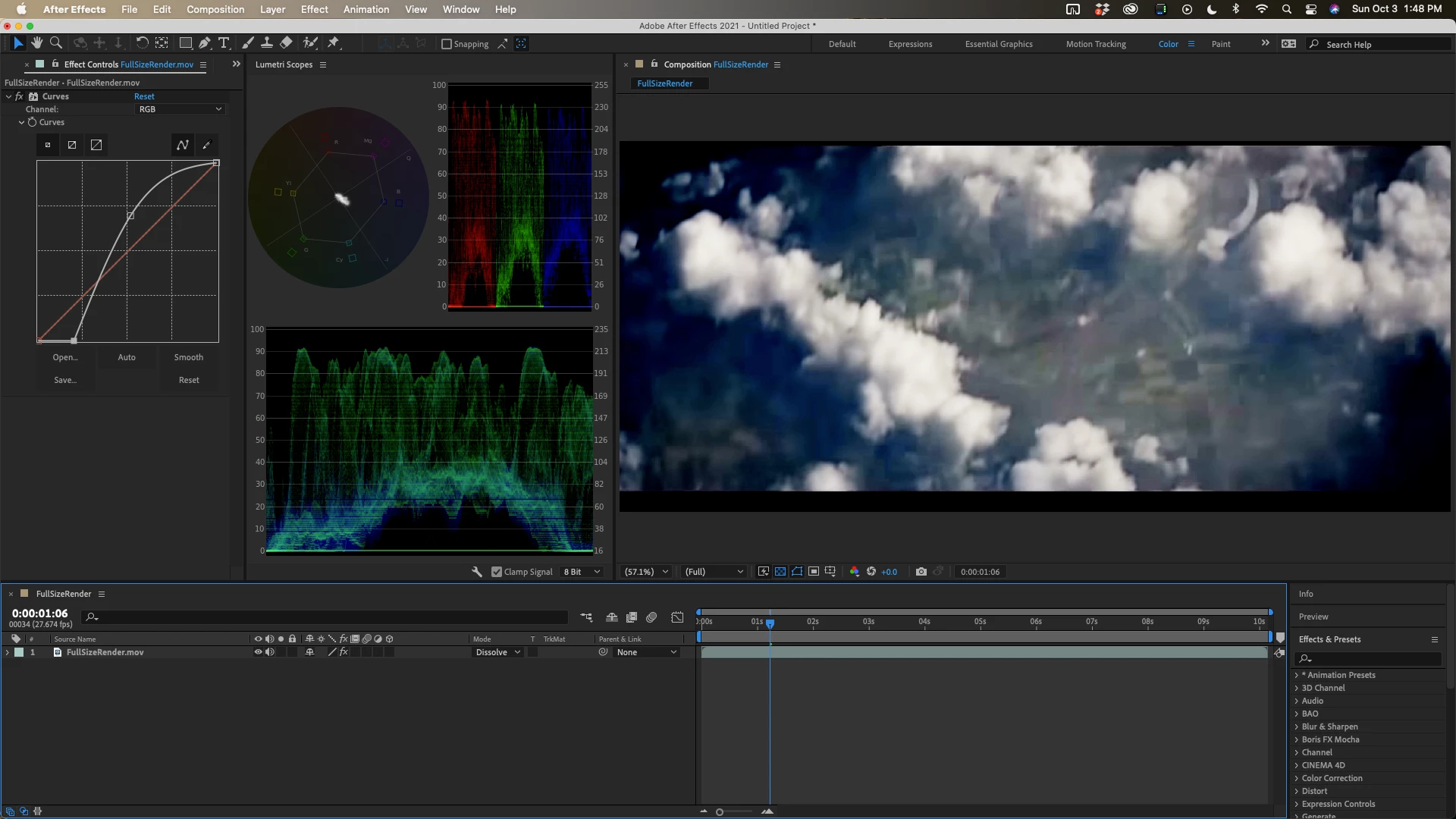Open the Composition menu

tap(215, 9)
